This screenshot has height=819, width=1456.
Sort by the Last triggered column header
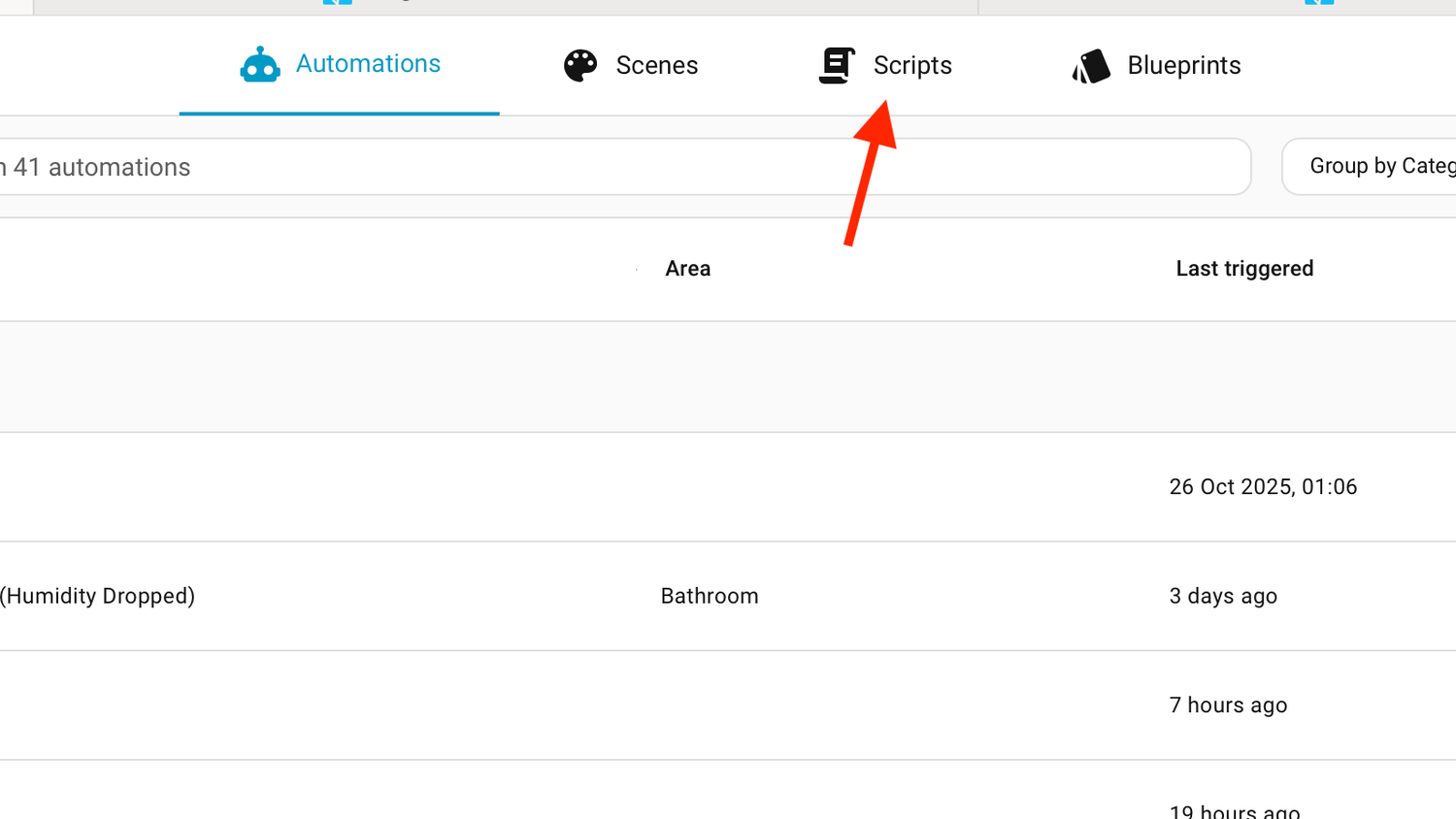click(1244, 269)
